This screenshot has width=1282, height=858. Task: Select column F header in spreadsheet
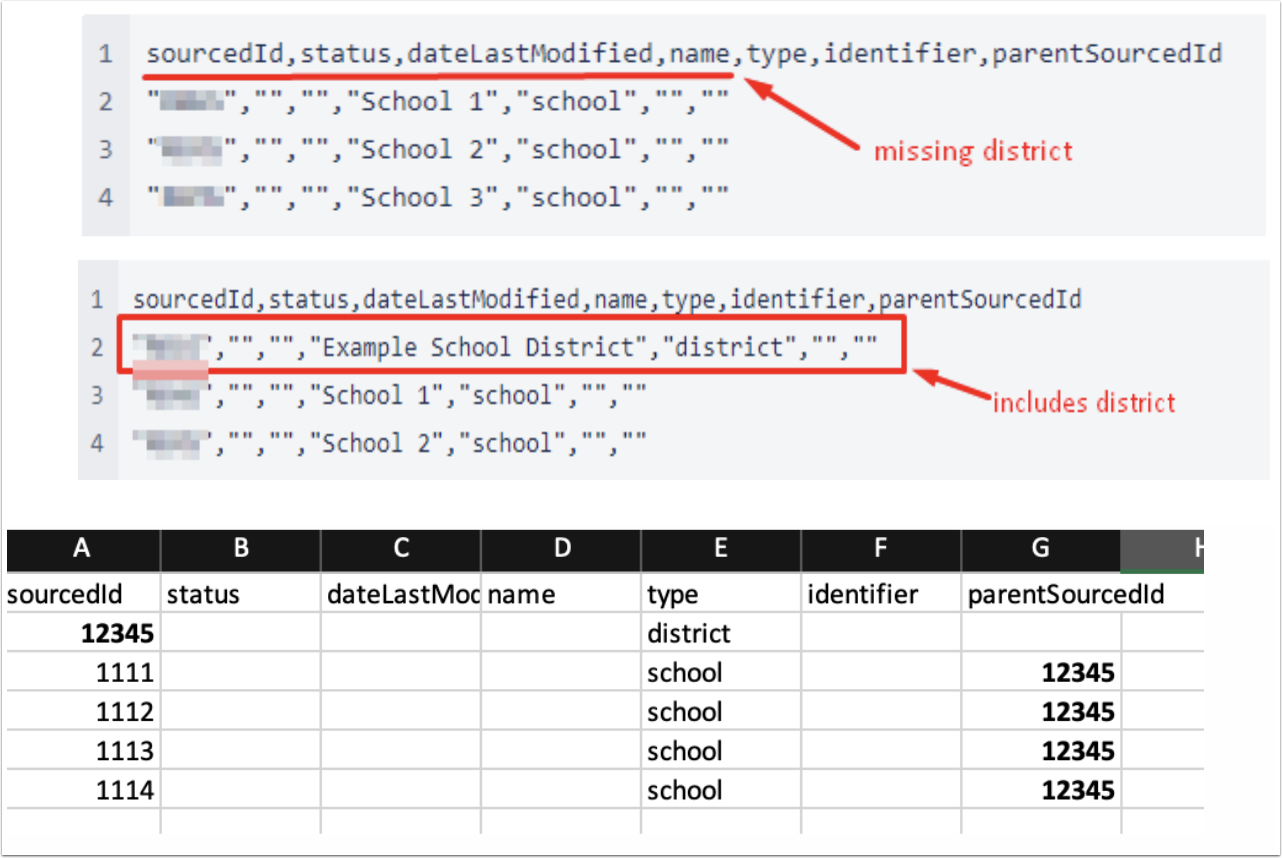pos(881,550)
